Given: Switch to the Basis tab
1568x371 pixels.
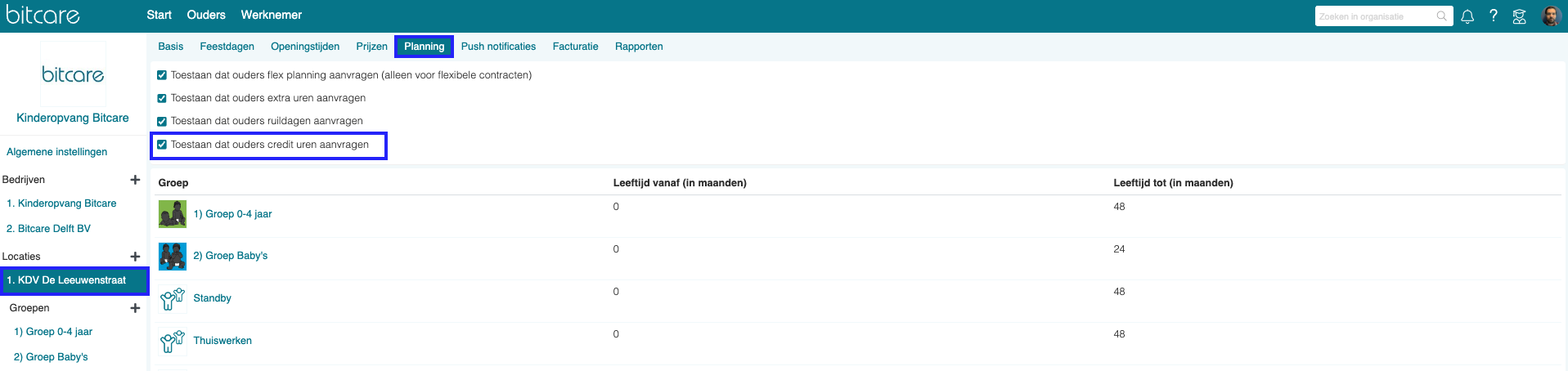Looking at the screenshot, I should (x=171, y=47).
